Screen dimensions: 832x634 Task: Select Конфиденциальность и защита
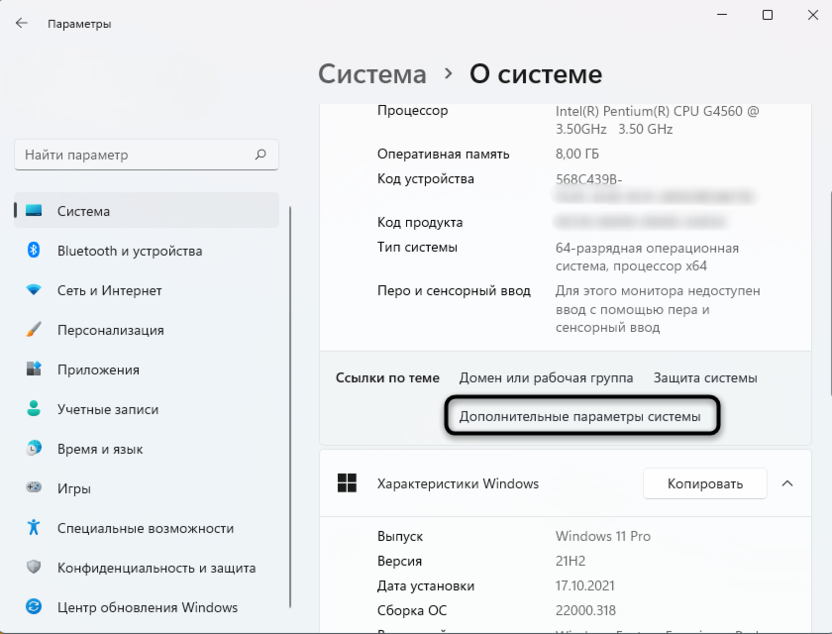[x=146, y=568]
